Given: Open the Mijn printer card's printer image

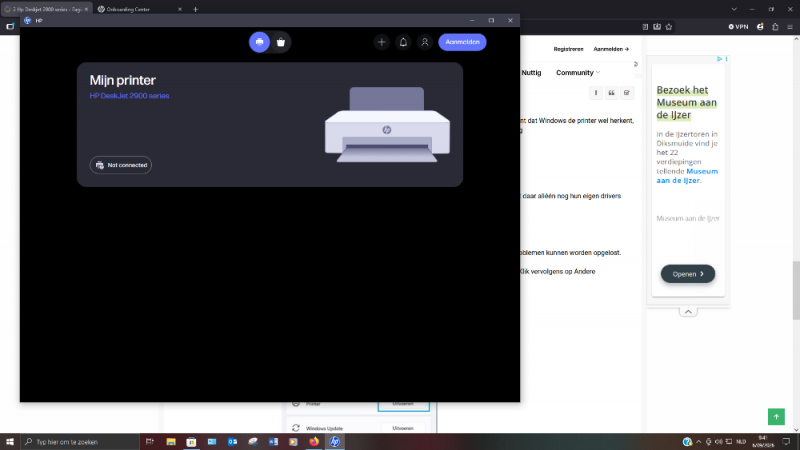Looking at the screenshot, I should click(387, 124).
